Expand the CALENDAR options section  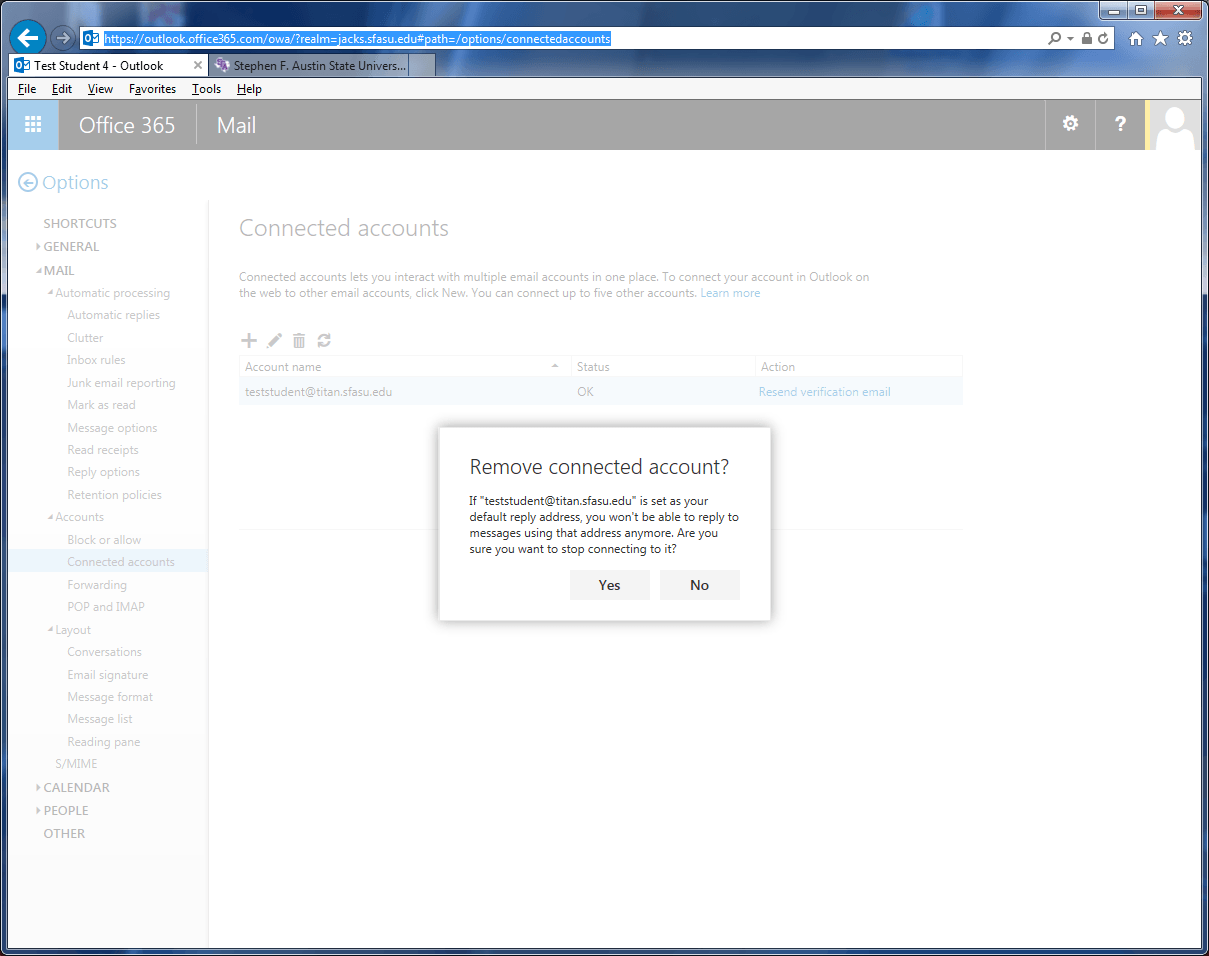pyautogui.click(x=38, y=788)
